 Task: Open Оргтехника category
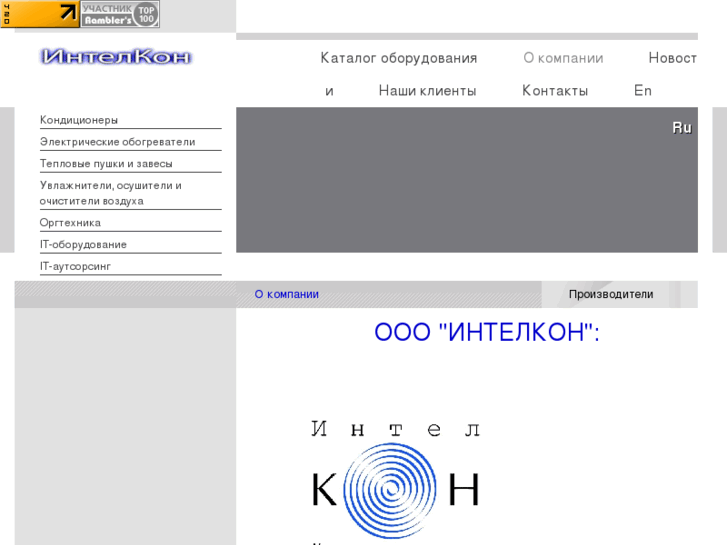[70, 223]
